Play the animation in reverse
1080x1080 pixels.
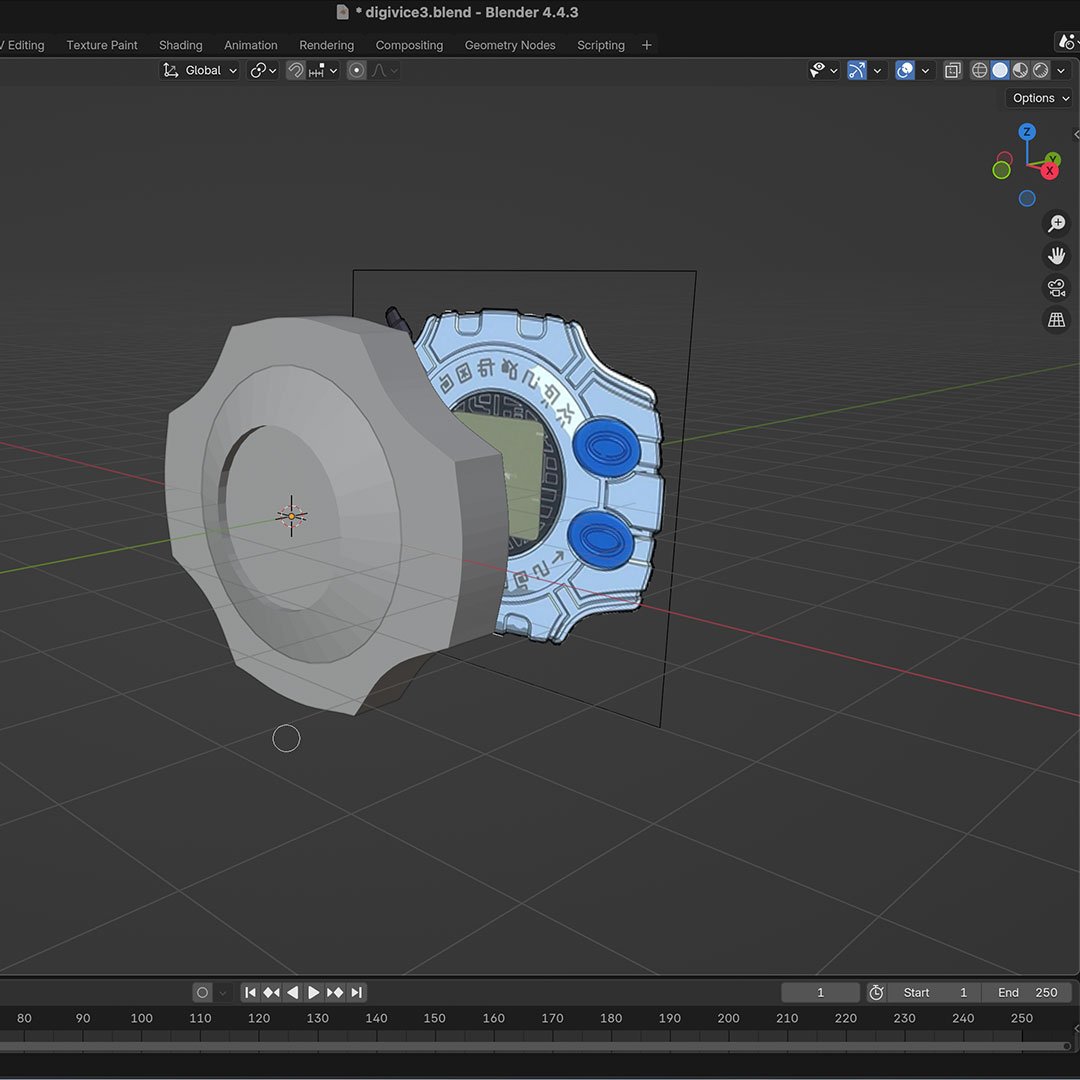(x=293, y=993)
